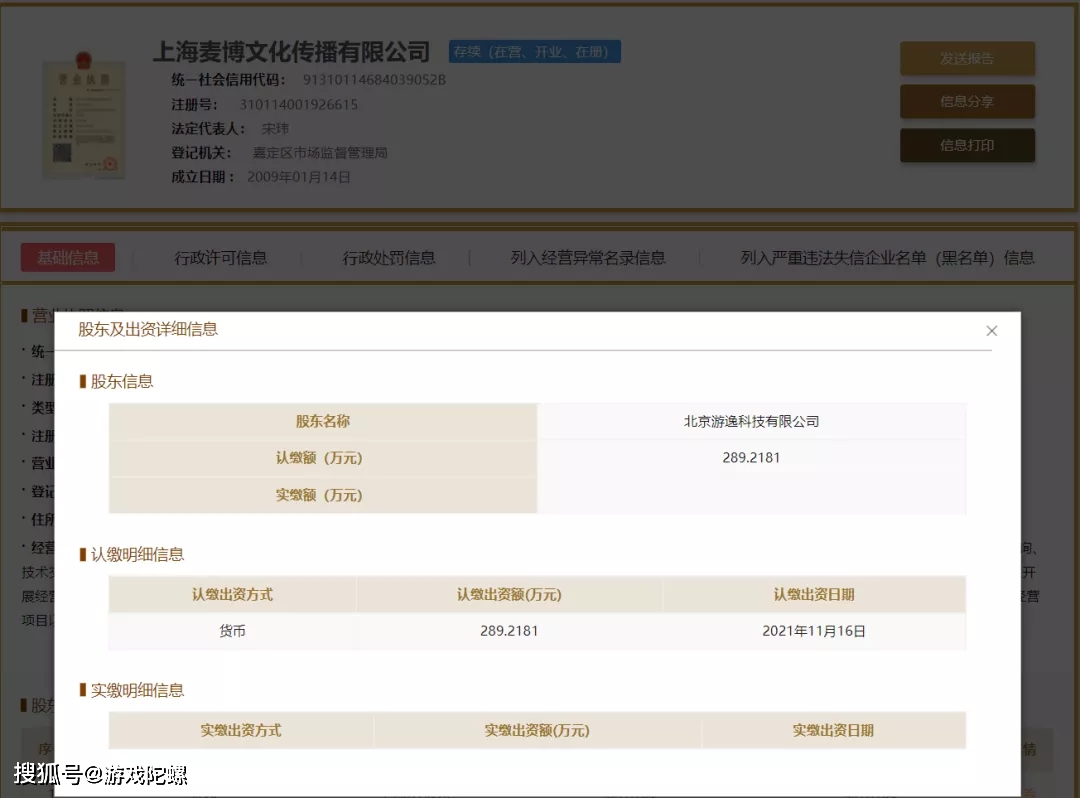1080x798 pixels.
Task: Select the 基础信息 tab
Action: (x=68, y=258)
